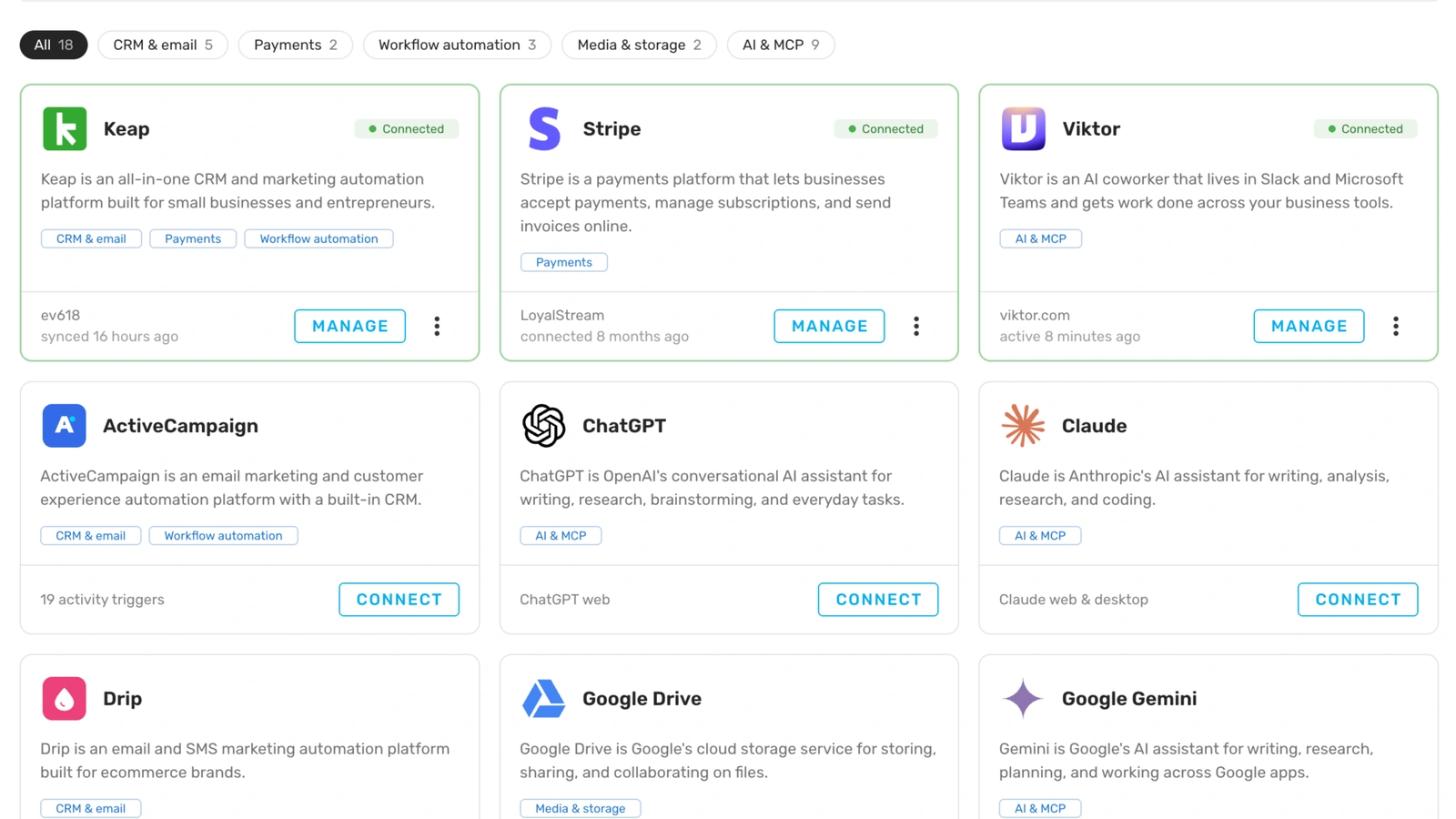Manage the Keap connection
The height and width of the screenshot is (819, 1456).
[350, 326]
